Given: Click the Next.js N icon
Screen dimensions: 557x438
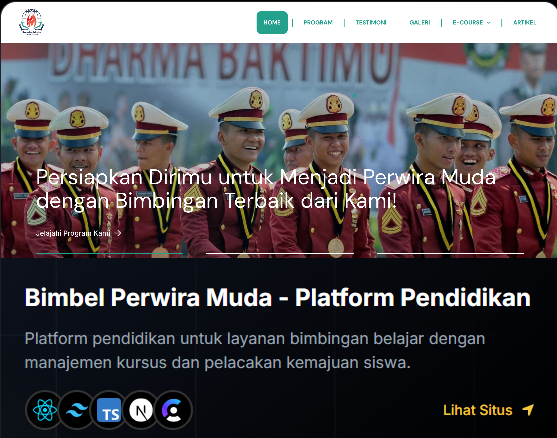Looking at the screenshot, I should [141, 410].
